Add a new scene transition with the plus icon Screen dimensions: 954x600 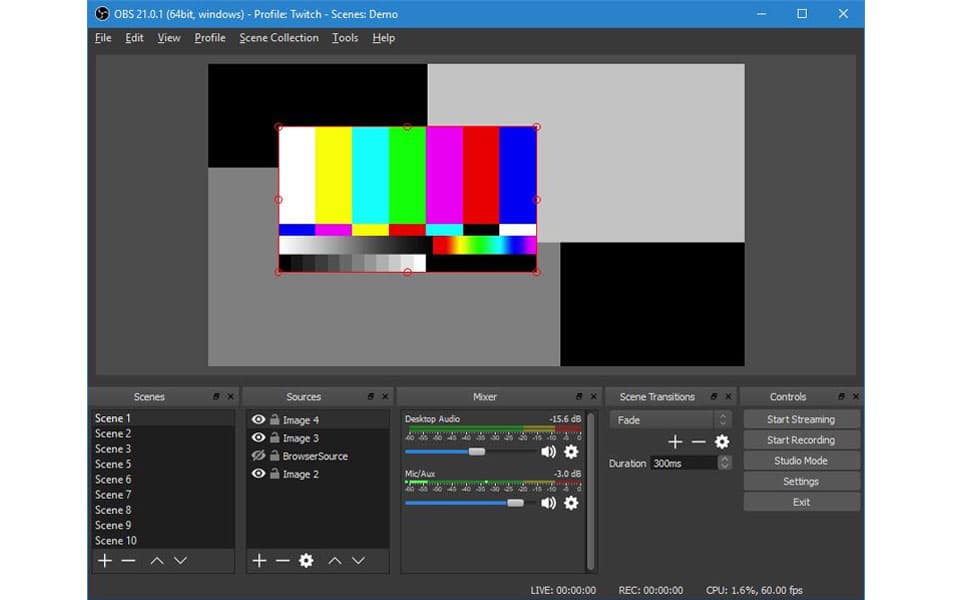coord(675,441)
